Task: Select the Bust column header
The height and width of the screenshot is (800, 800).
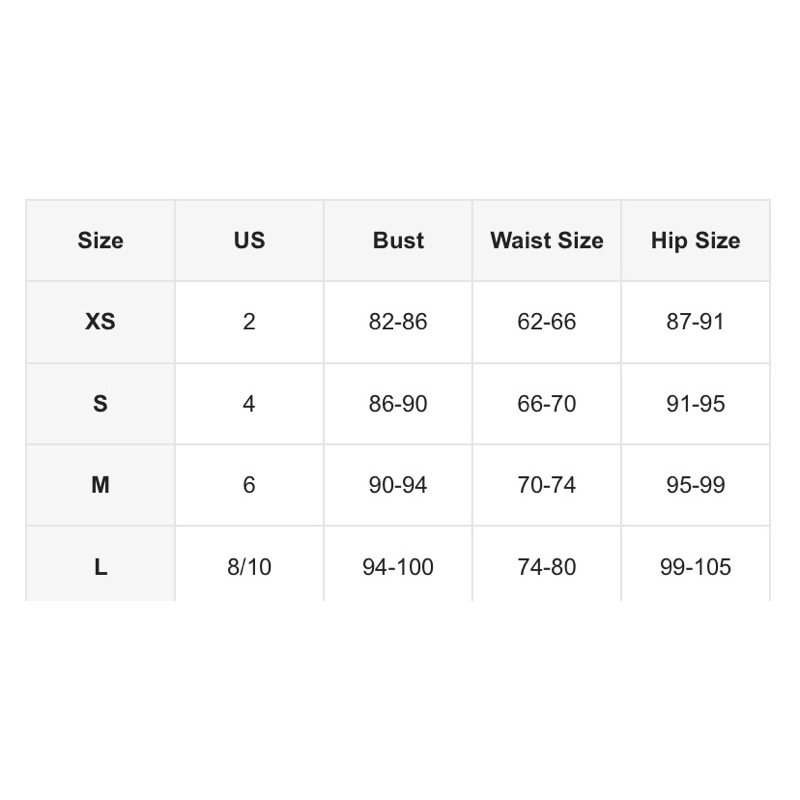Action: tap(398, 240)
